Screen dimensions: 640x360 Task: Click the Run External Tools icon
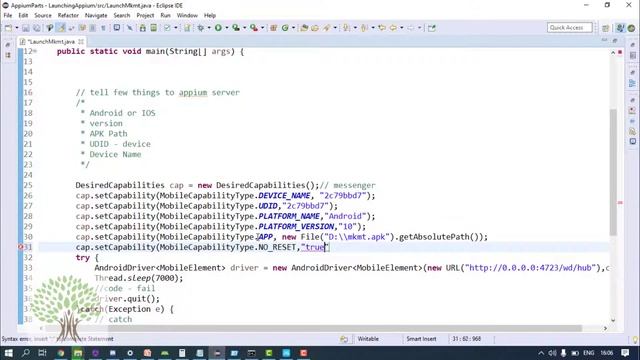click(254, 28)
